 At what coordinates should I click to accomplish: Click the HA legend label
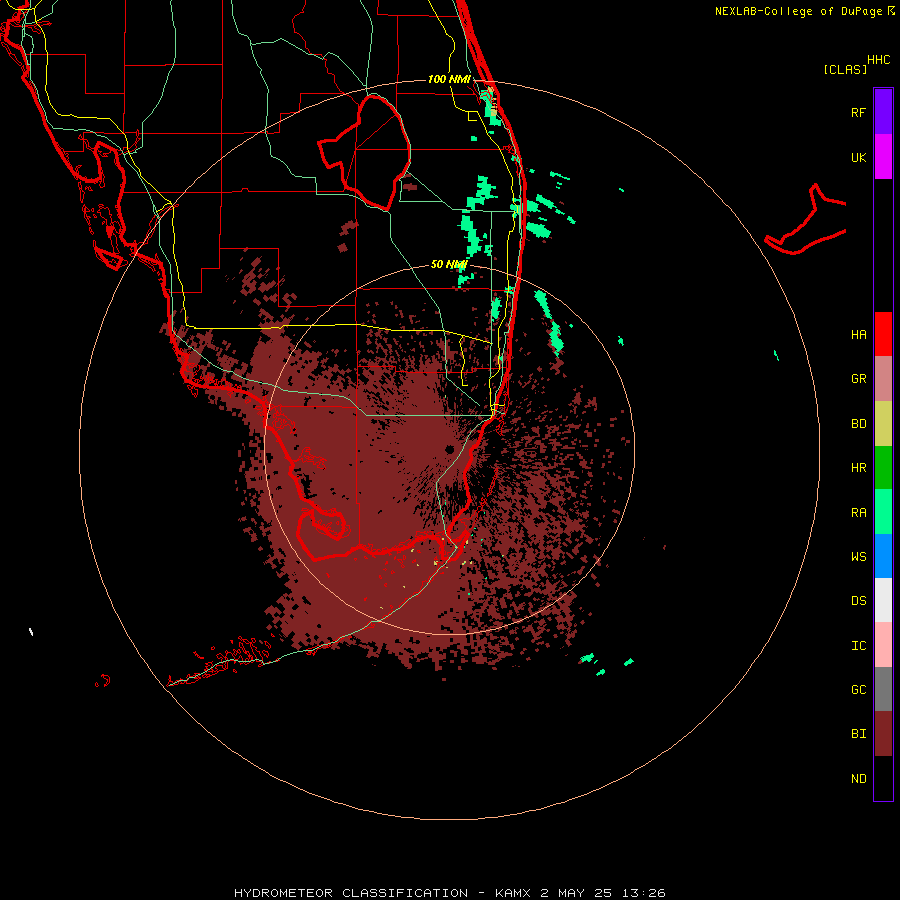[x=858, y=334]
